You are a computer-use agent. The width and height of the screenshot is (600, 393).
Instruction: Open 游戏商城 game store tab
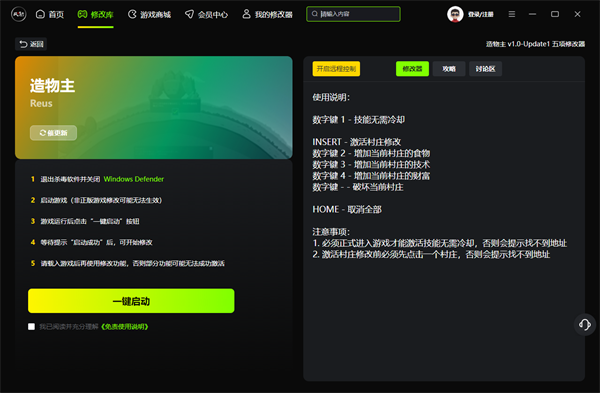click(x=149, y=15)
